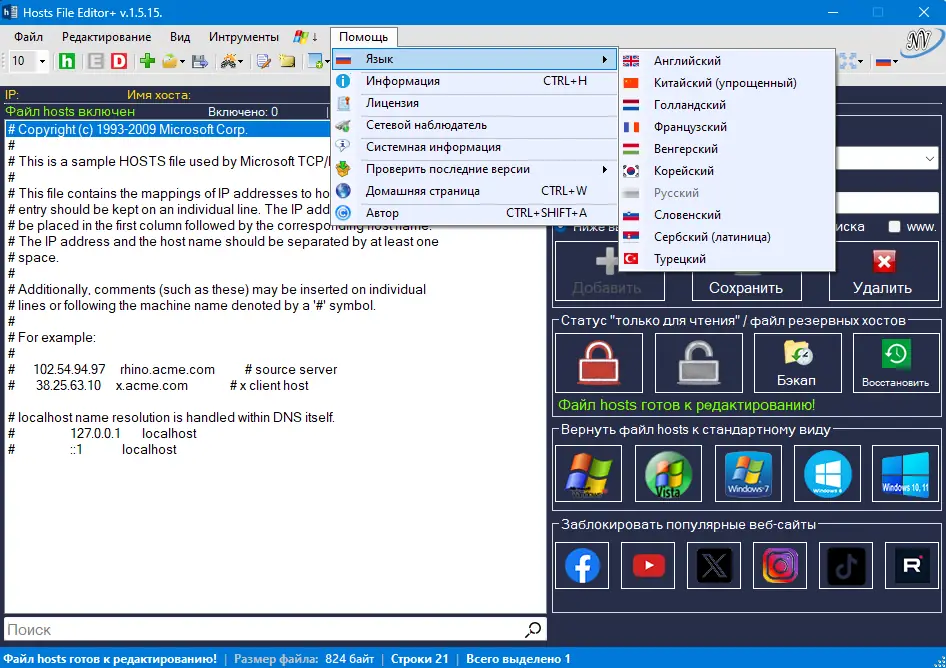This screenshot has width=946, height=668.
Task: Block YouTube via its icon
Action: (x=648, y=565)
